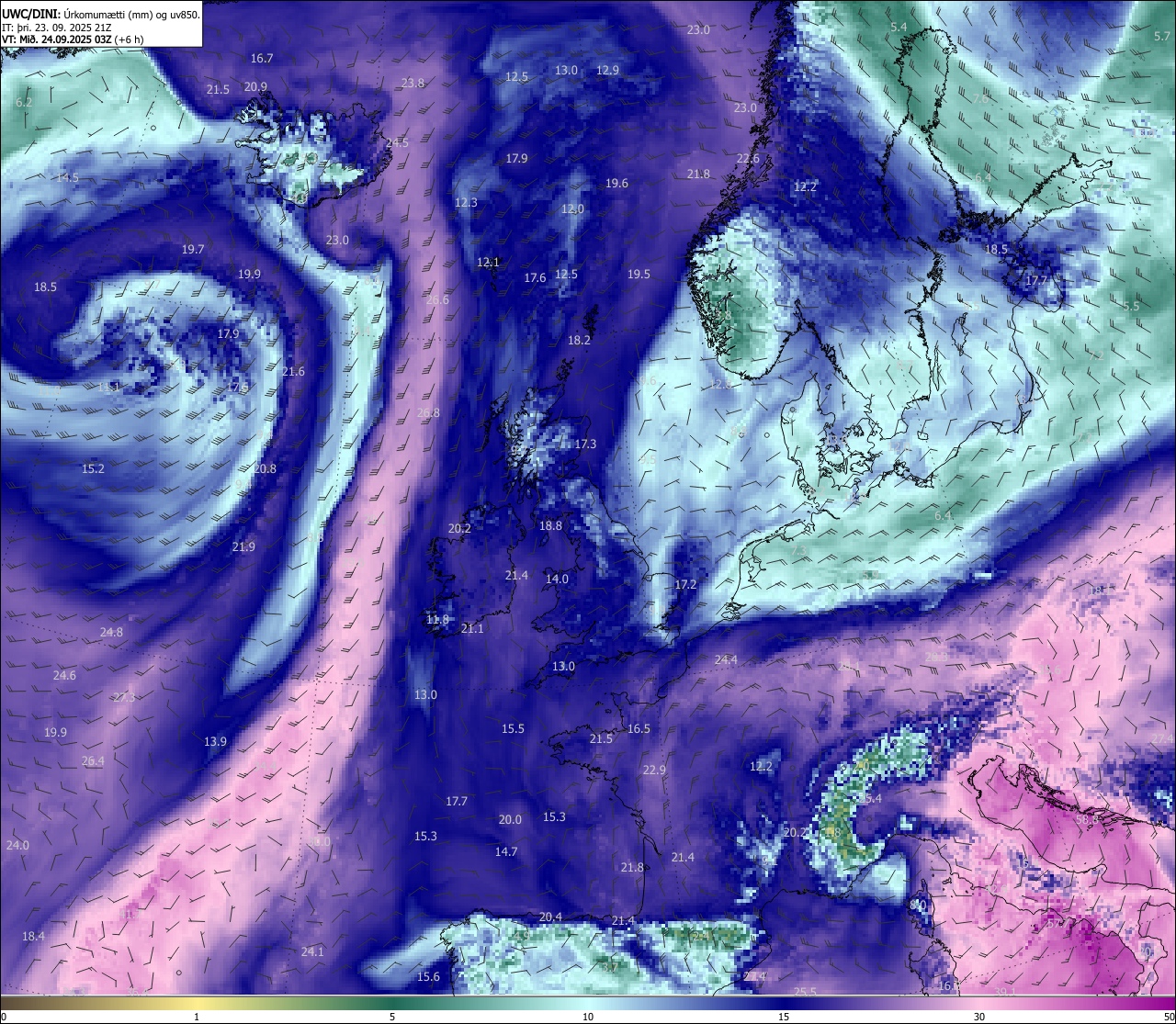The height and width of the screenshot is (1024, 1176).
Task: Click the value 12.1 on the map
Action: [488, 263]
